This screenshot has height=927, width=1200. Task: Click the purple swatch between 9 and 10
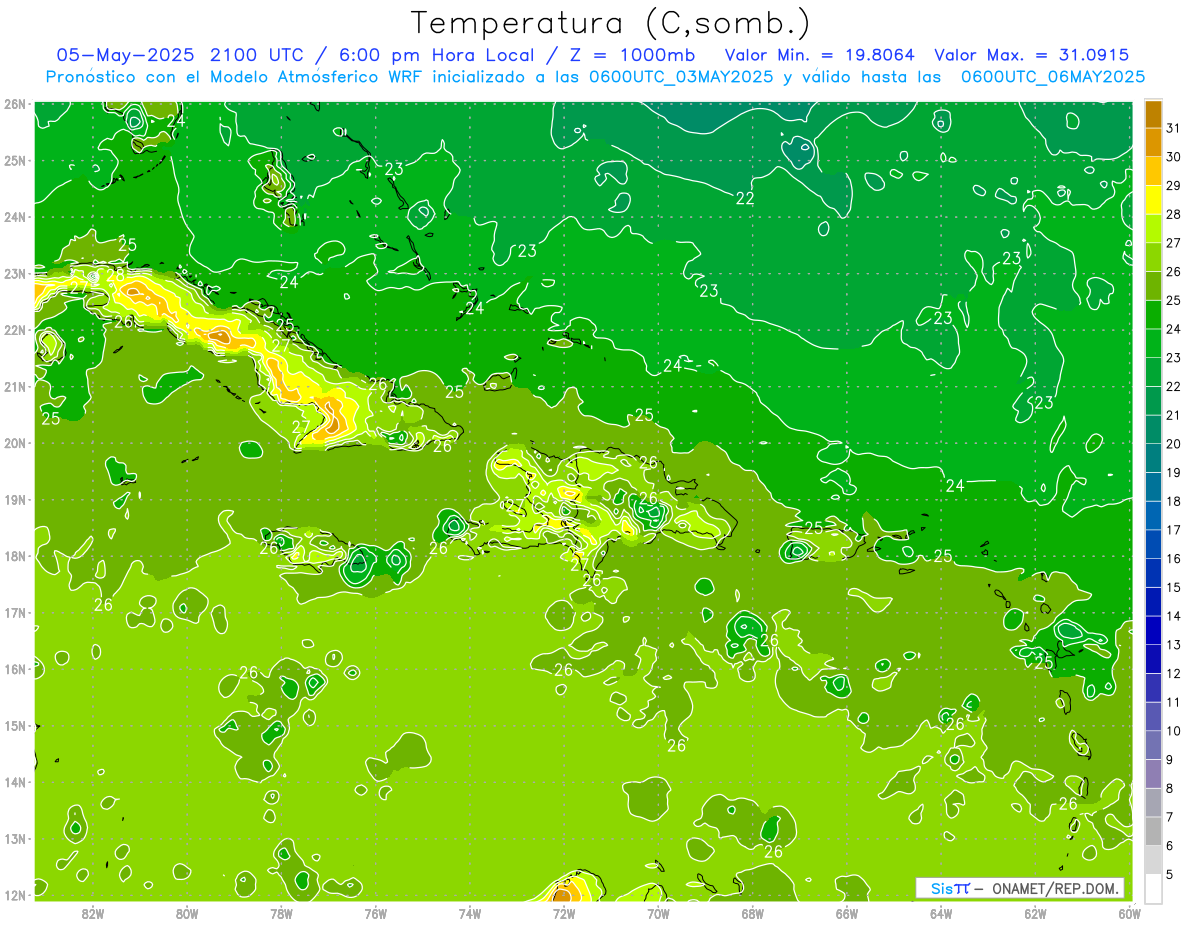point(1153,744)
